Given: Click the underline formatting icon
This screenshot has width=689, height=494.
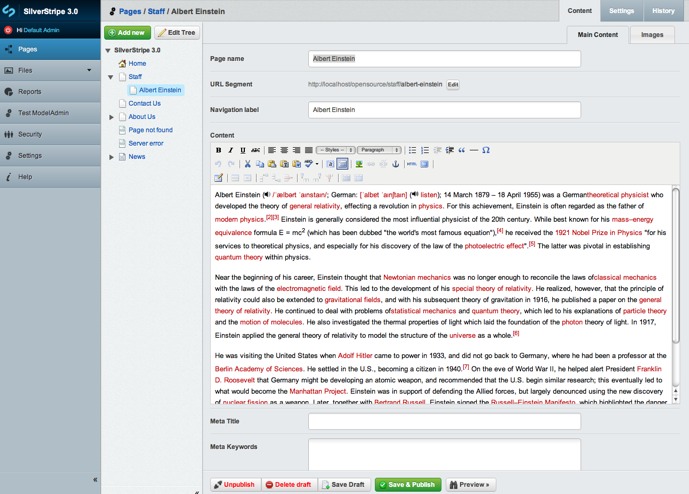Looking at the screenshot, I should click(x=242, y=150).
